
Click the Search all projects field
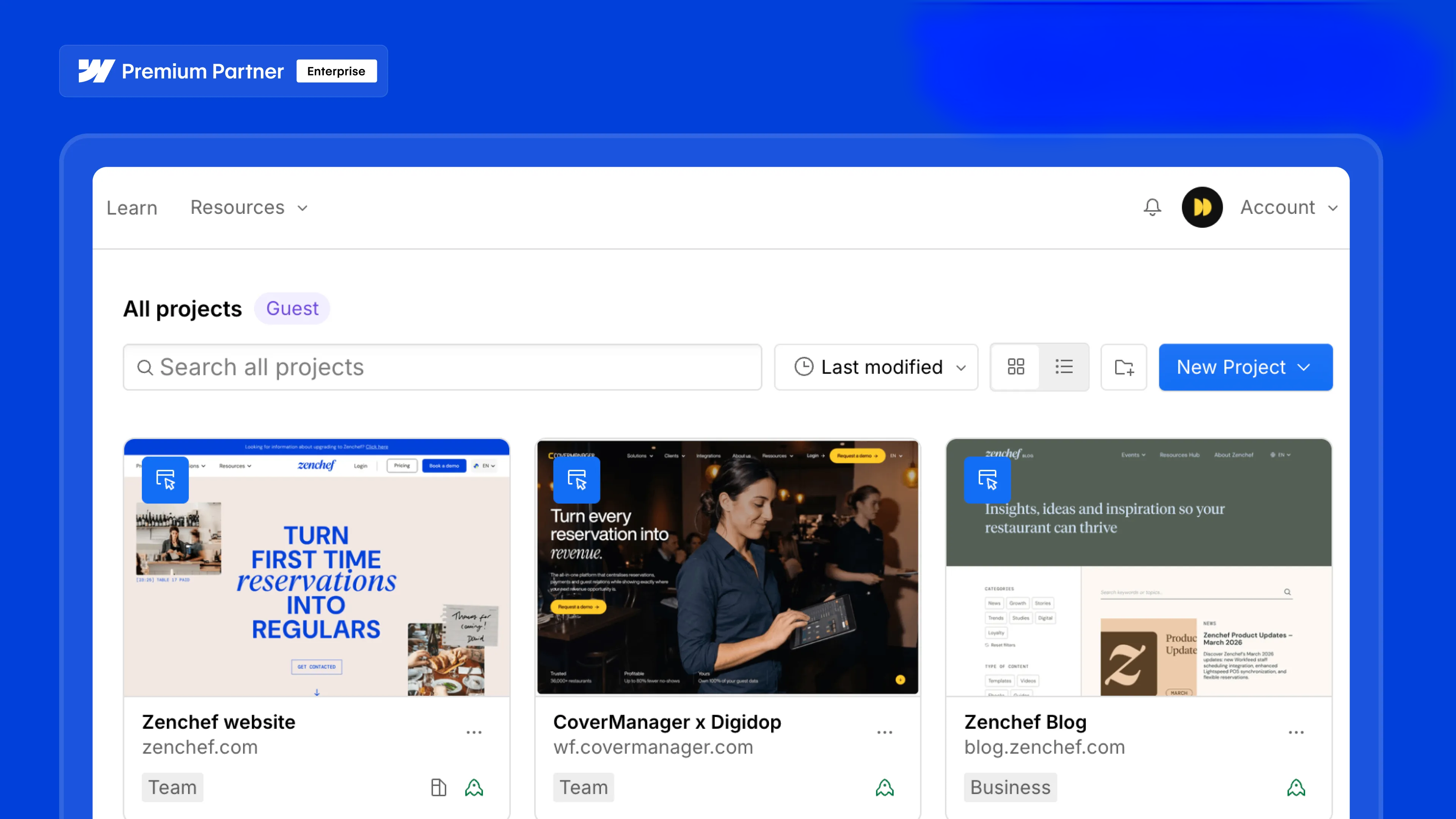click(x=442, y=367)
